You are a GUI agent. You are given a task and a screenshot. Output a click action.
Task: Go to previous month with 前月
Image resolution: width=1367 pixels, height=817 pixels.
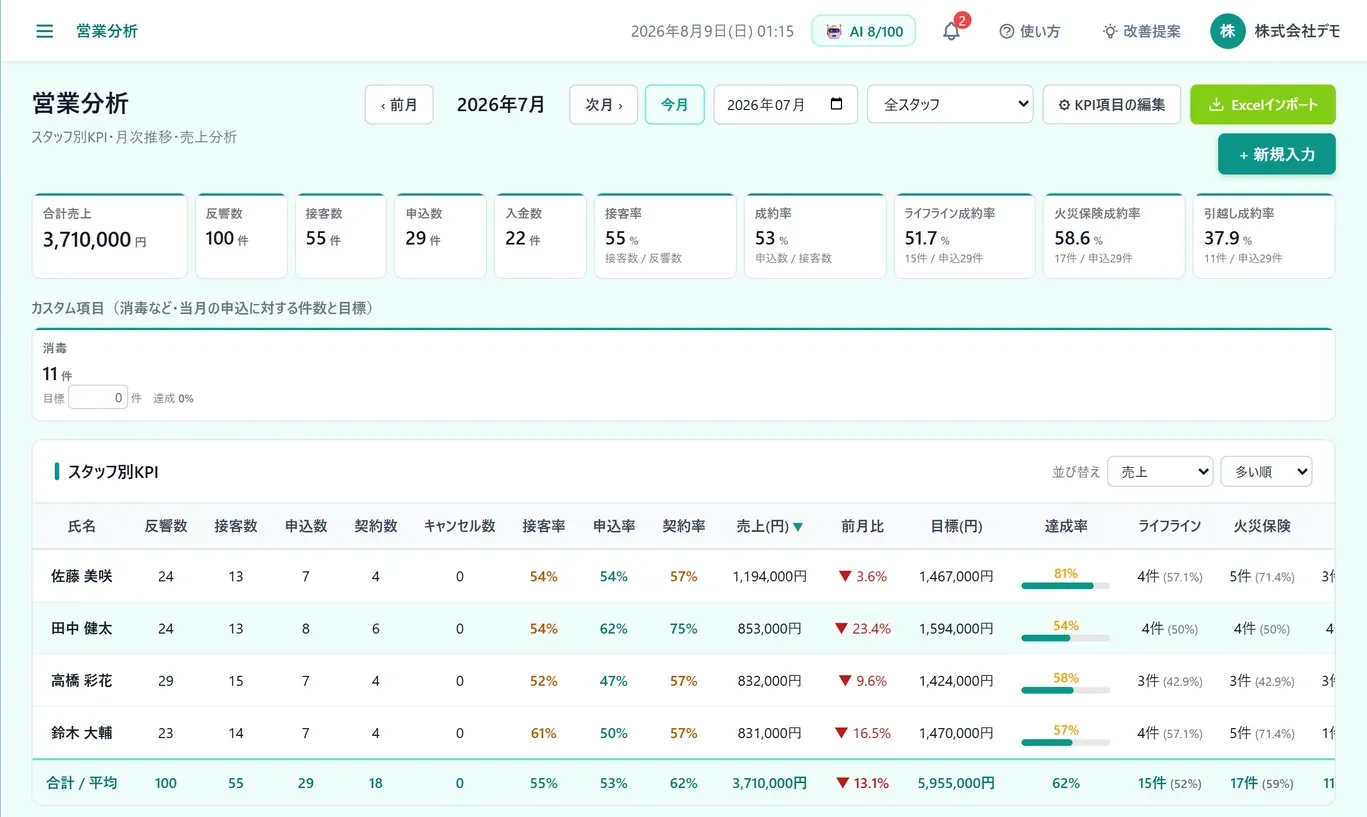click(399, 104)
